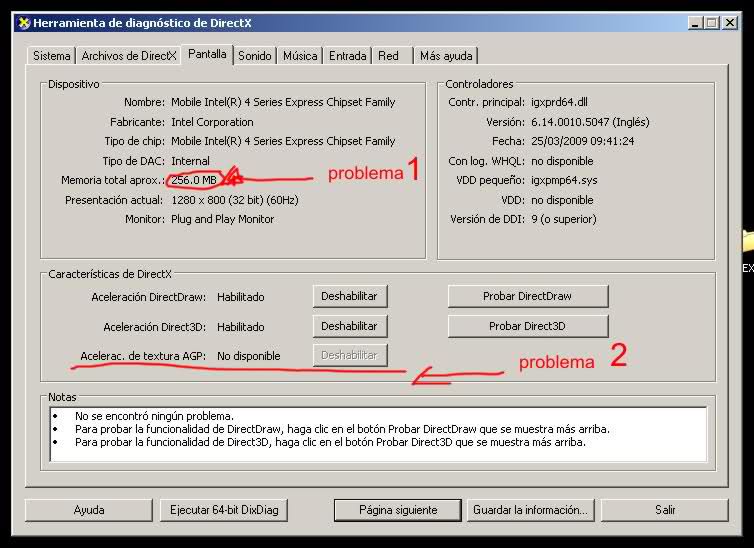Switch to the Sistema tab
The height and width of the screenshot is (548, 754).
pos(51,56)
